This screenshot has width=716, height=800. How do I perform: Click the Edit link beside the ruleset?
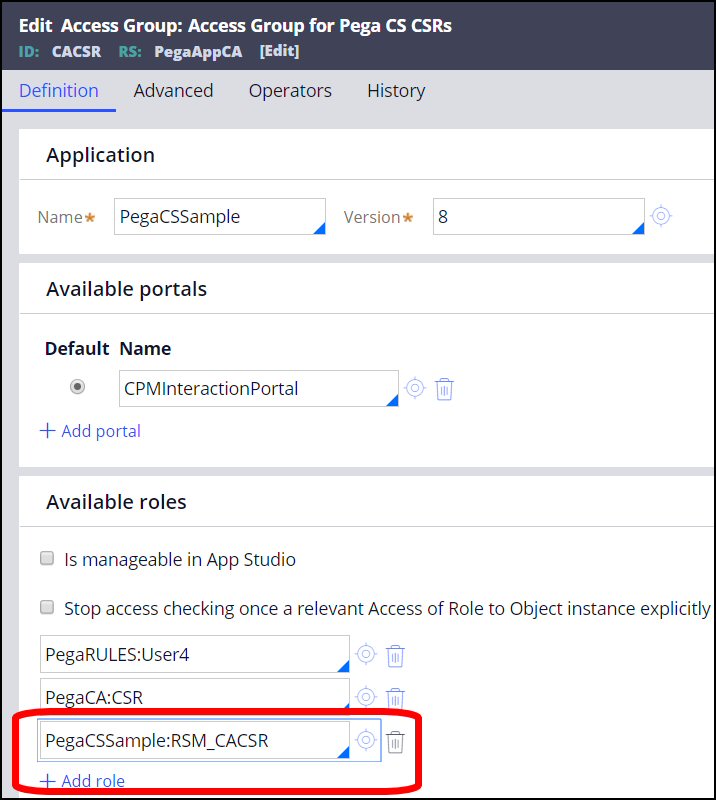pos(279,51)
